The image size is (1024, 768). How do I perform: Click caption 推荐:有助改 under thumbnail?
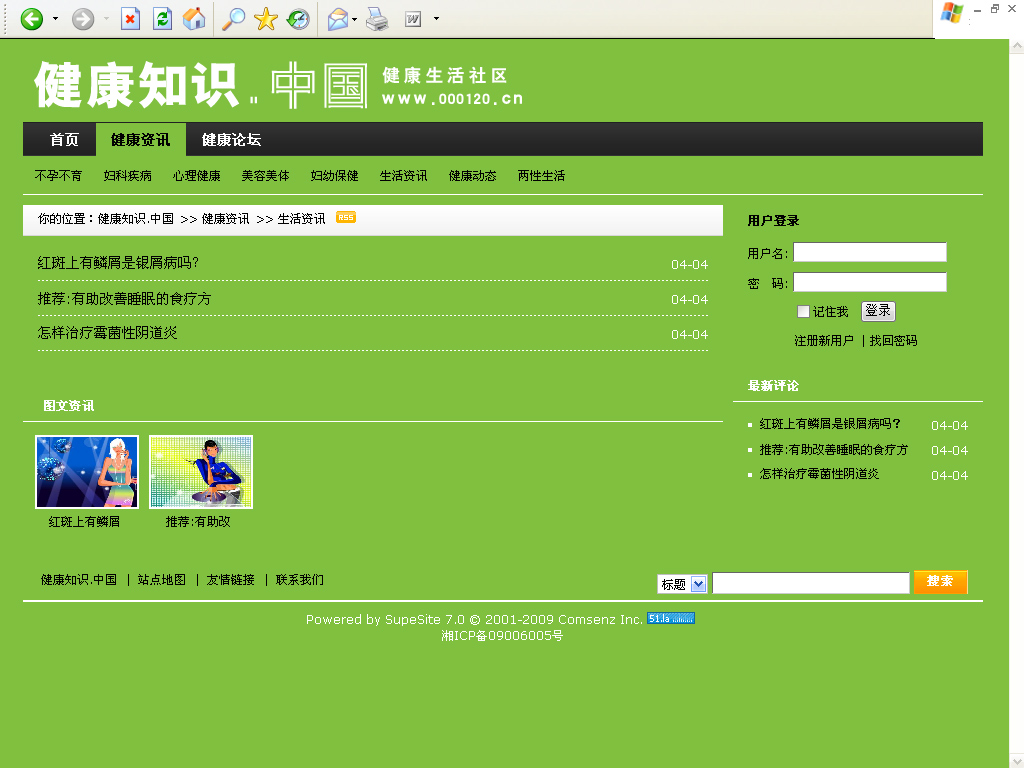[198, 521]
